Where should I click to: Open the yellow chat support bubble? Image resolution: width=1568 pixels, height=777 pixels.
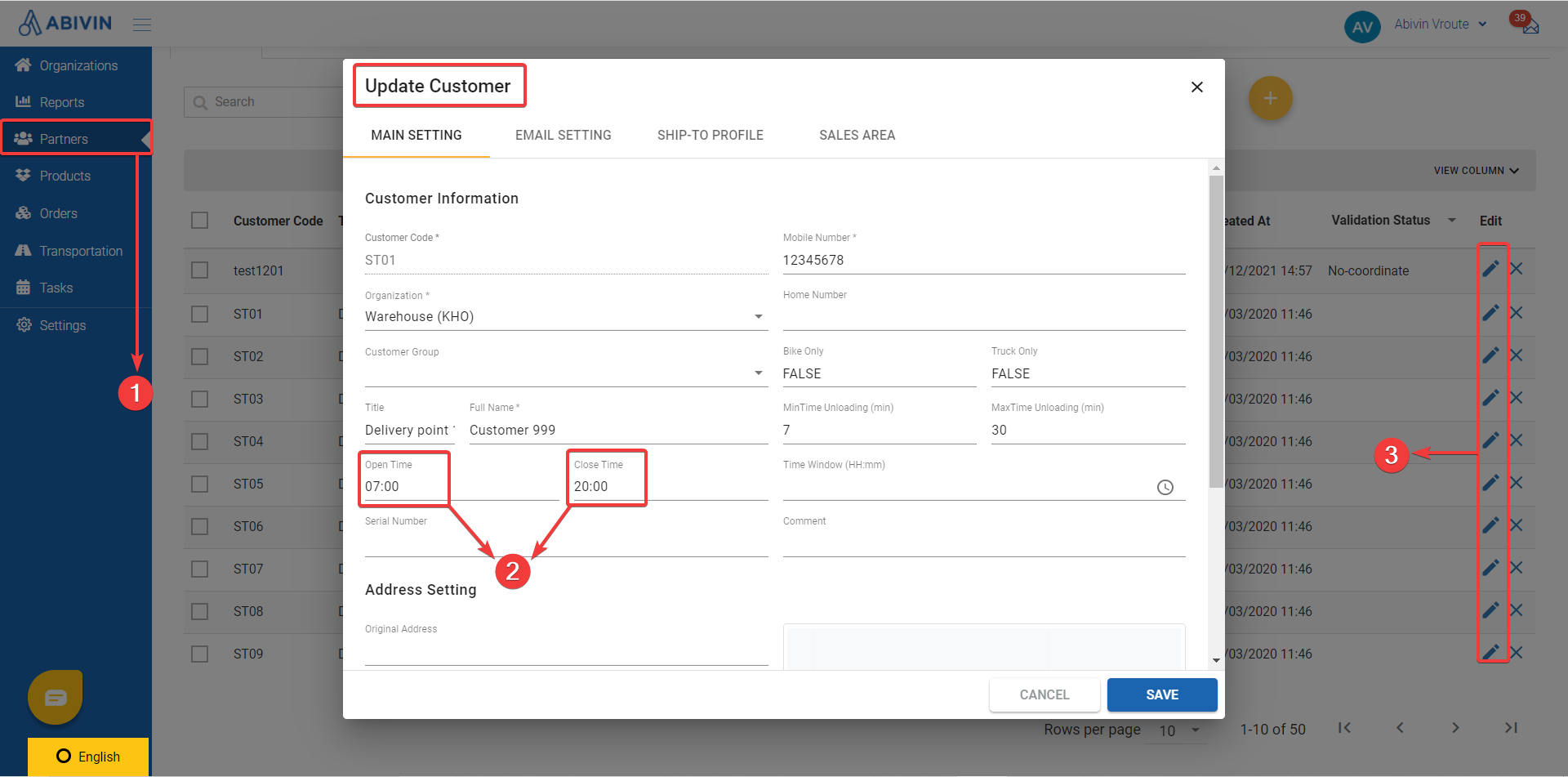[x=56, y=698]
